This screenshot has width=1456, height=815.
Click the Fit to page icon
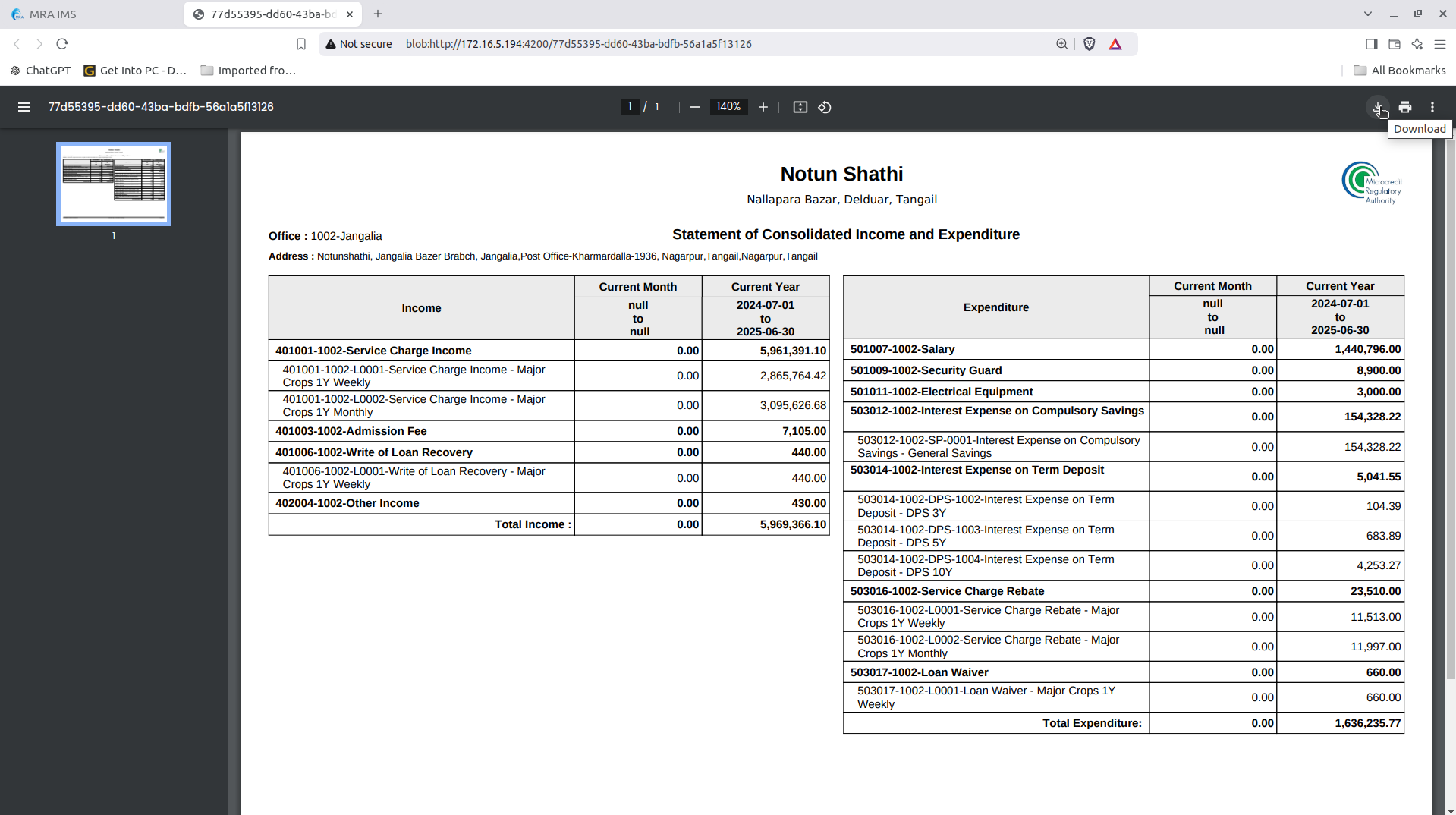[800, 107]
